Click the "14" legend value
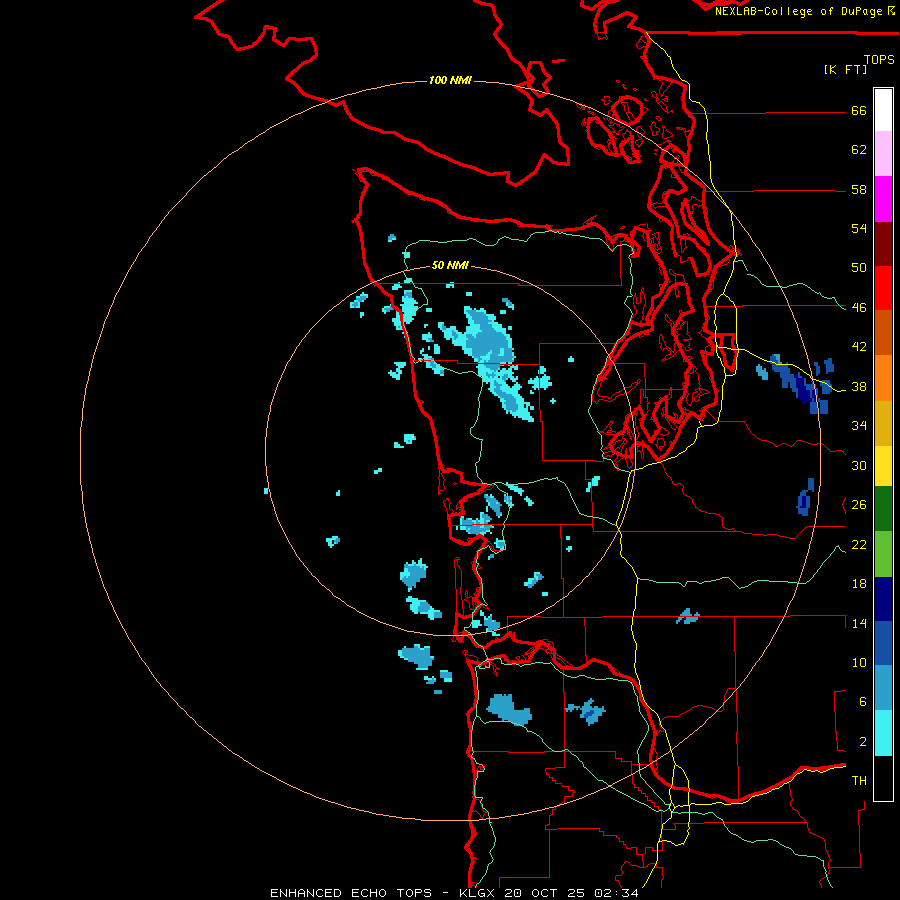 pyautogui.click(x=859, y=623)
